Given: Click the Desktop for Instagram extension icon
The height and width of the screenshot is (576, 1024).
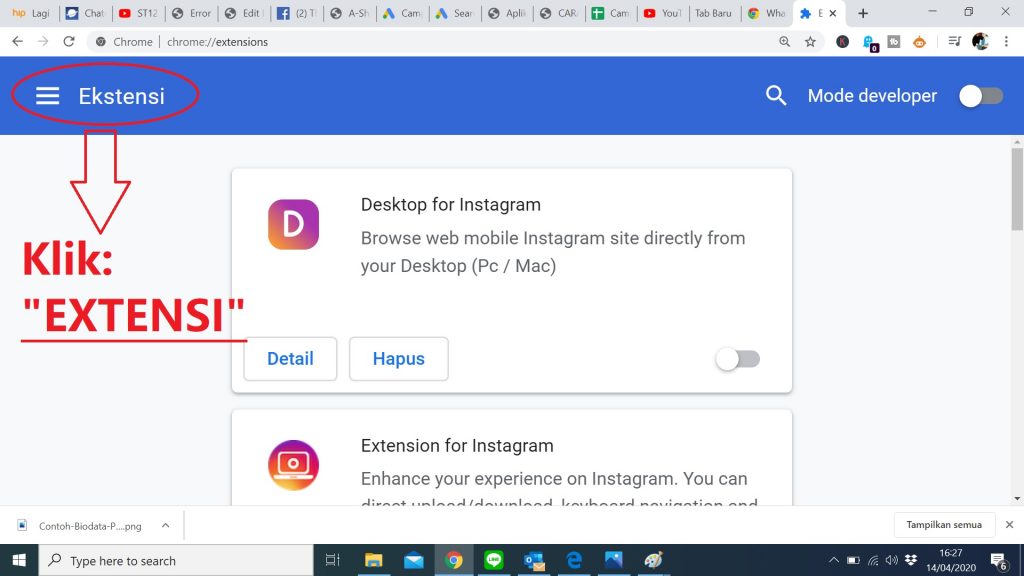Looking at the screenshot, I should pyautogui.click(x=293, y=224).
